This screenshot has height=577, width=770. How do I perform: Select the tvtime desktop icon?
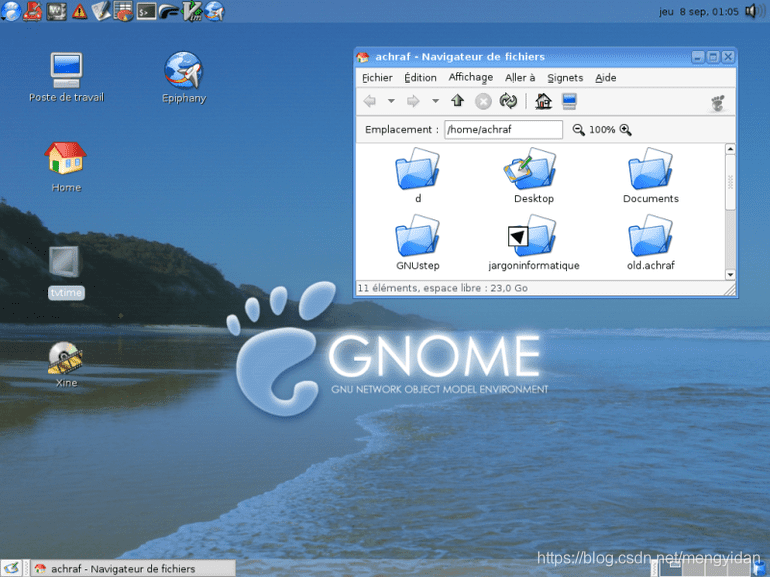[65, 273]
